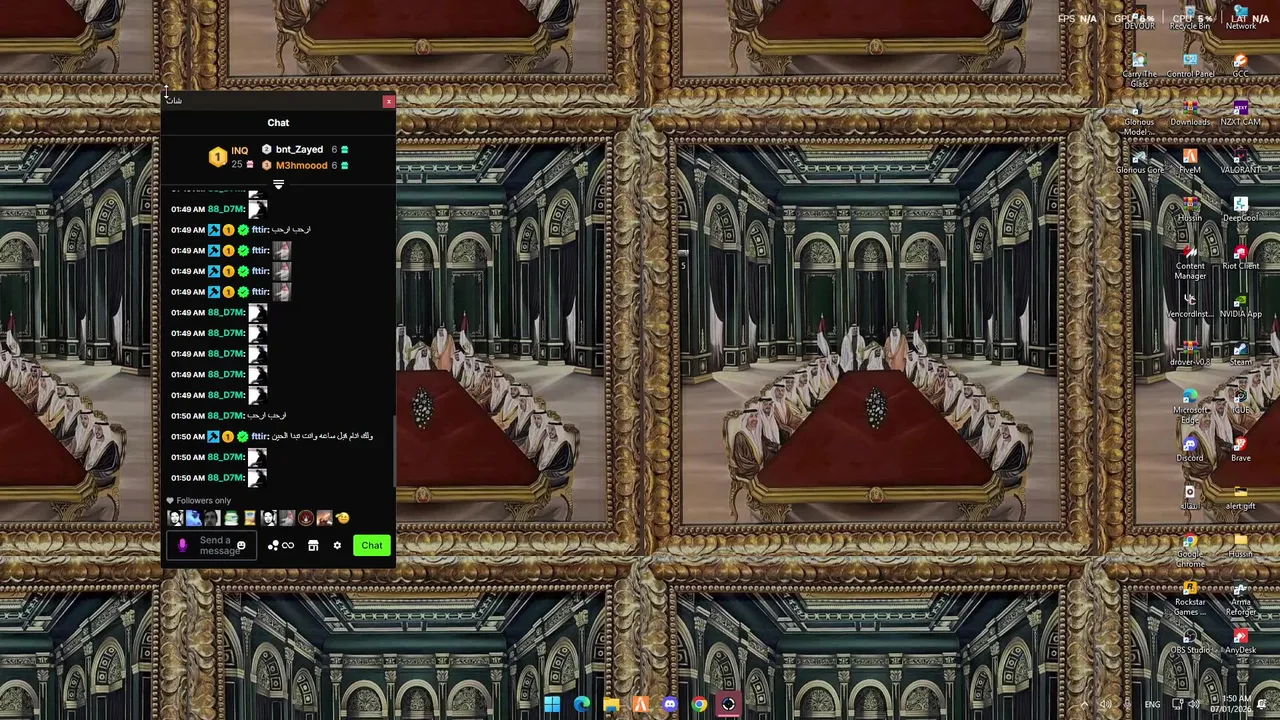The image size is (1280, 720).
Task: Launch DeepCool desktop shortcut
Action: pyautogui.click(x=1240, y=210)
